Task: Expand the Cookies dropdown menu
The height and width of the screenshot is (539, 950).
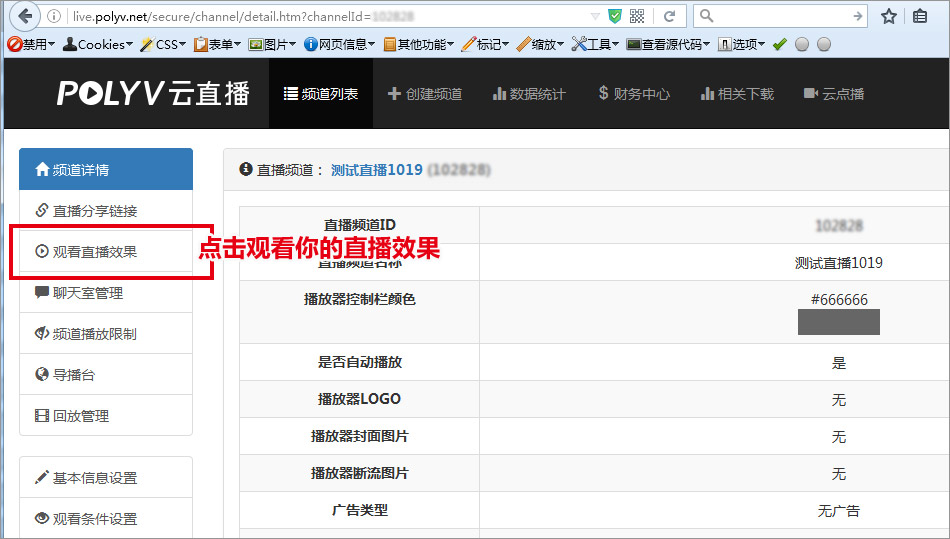Action: tap(98, 44)
